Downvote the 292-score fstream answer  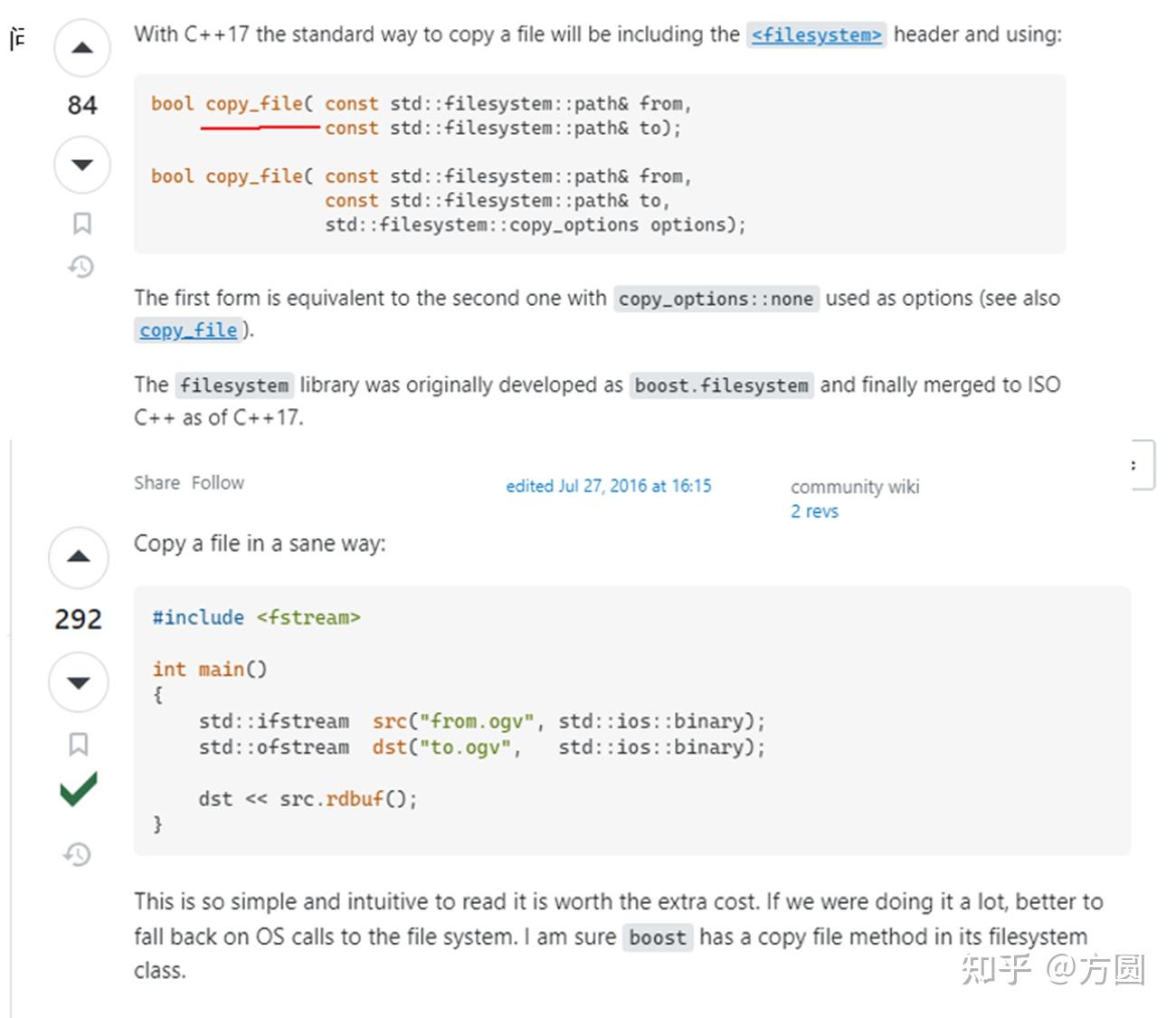tap(79, 681)
